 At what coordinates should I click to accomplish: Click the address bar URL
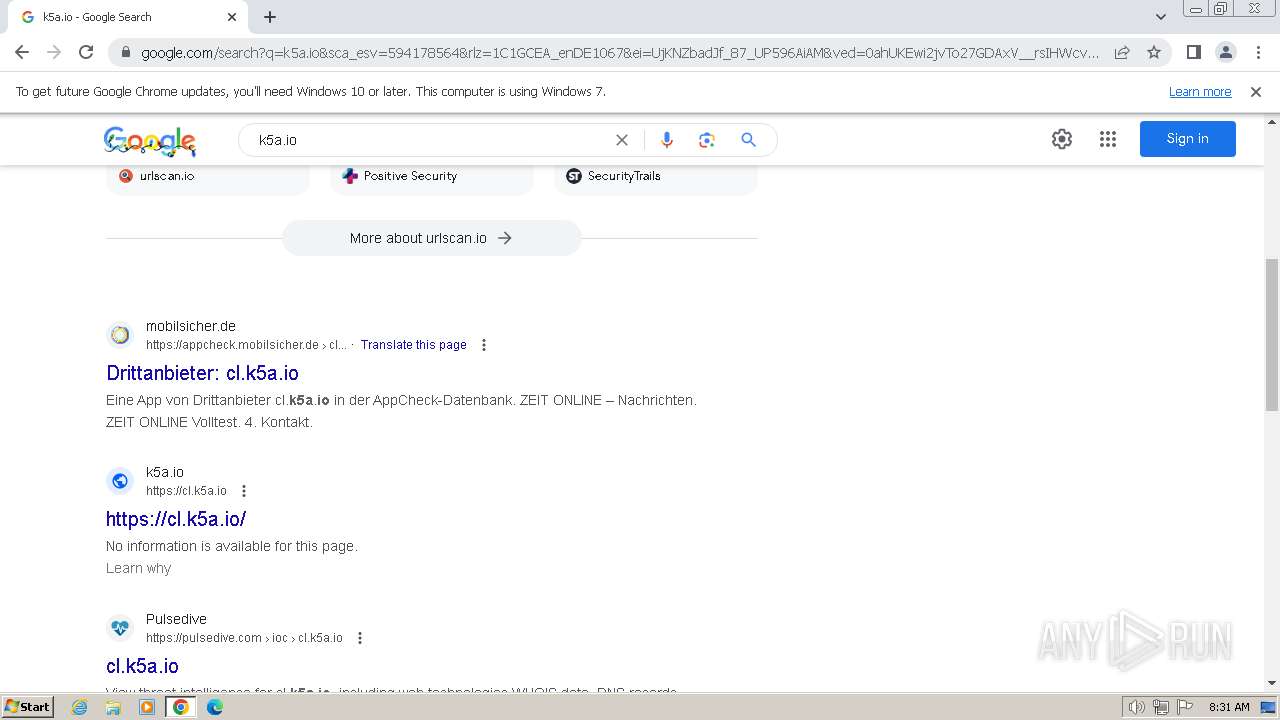tap(620, 53)
